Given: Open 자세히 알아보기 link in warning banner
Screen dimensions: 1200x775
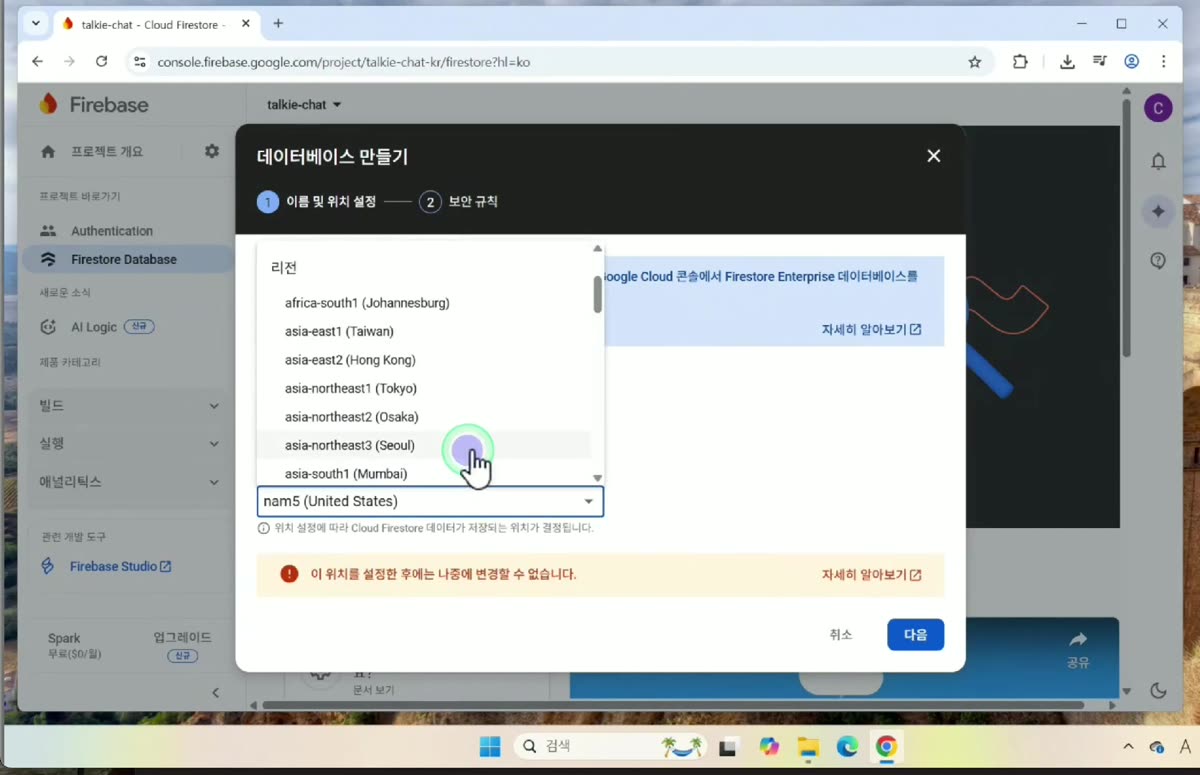Looking at the screenshot, I should [x=871, y=575].
